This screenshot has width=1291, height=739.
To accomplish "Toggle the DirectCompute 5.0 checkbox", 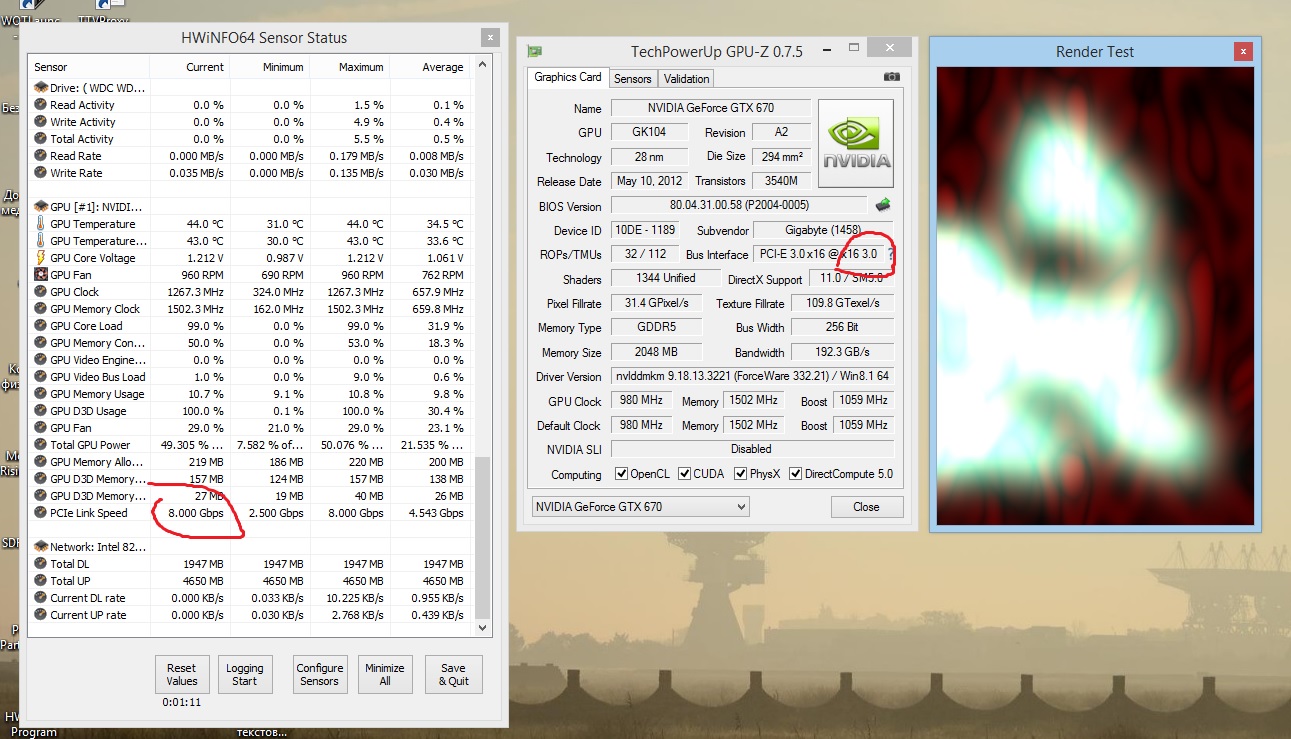I will coord(796,474).
